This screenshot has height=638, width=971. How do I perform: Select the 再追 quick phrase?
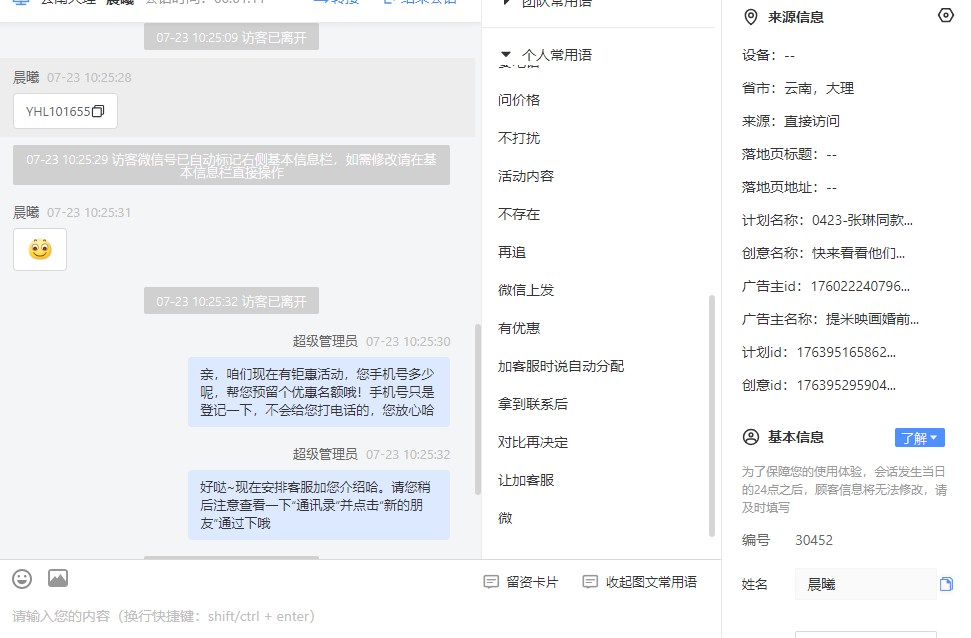(512, 252)
